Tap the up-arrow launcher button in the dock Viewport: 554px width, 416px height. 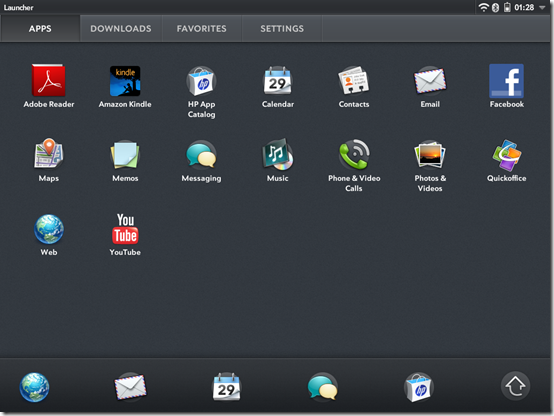[515, 386]
